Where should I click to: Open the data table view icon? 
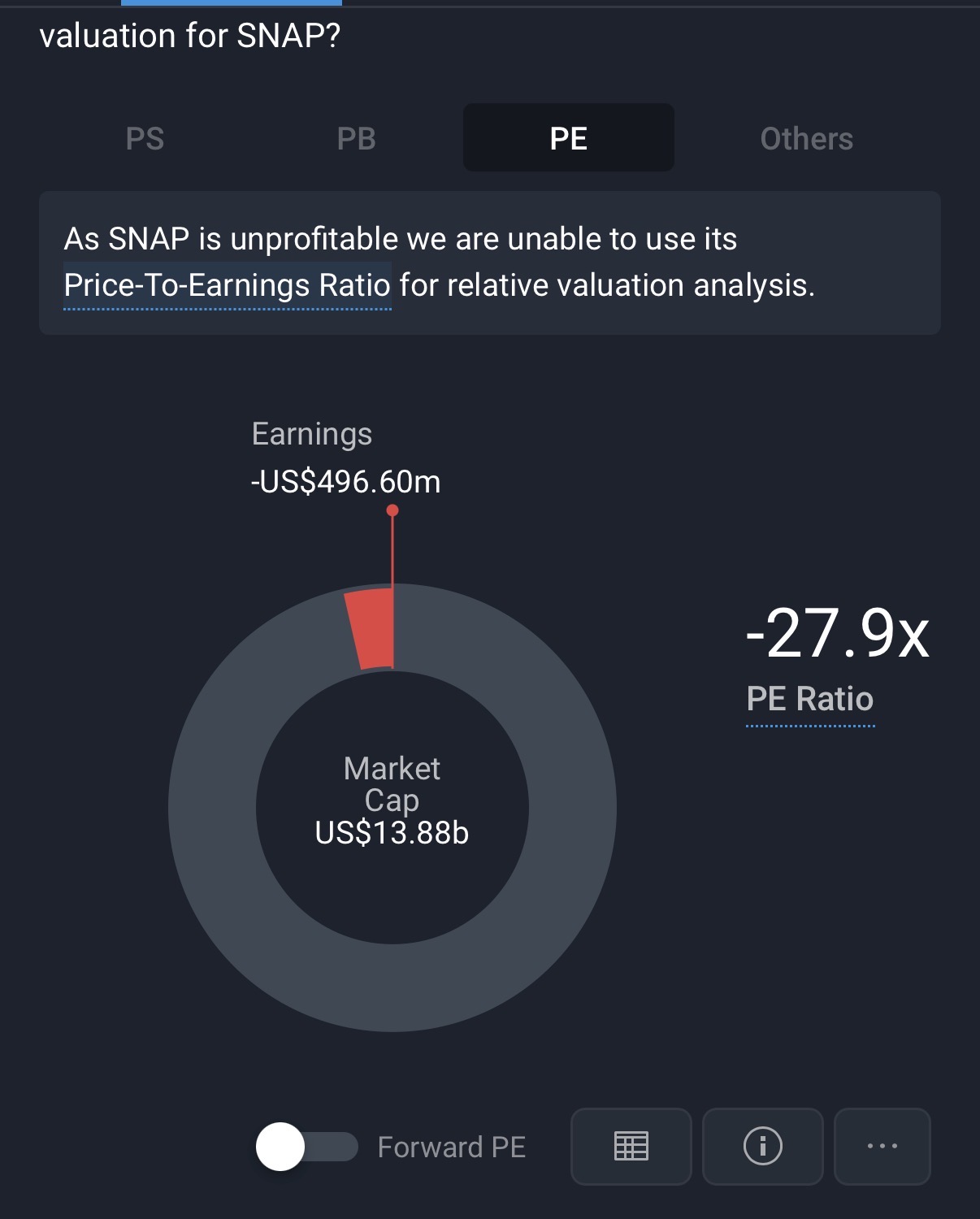point(631,1146)
